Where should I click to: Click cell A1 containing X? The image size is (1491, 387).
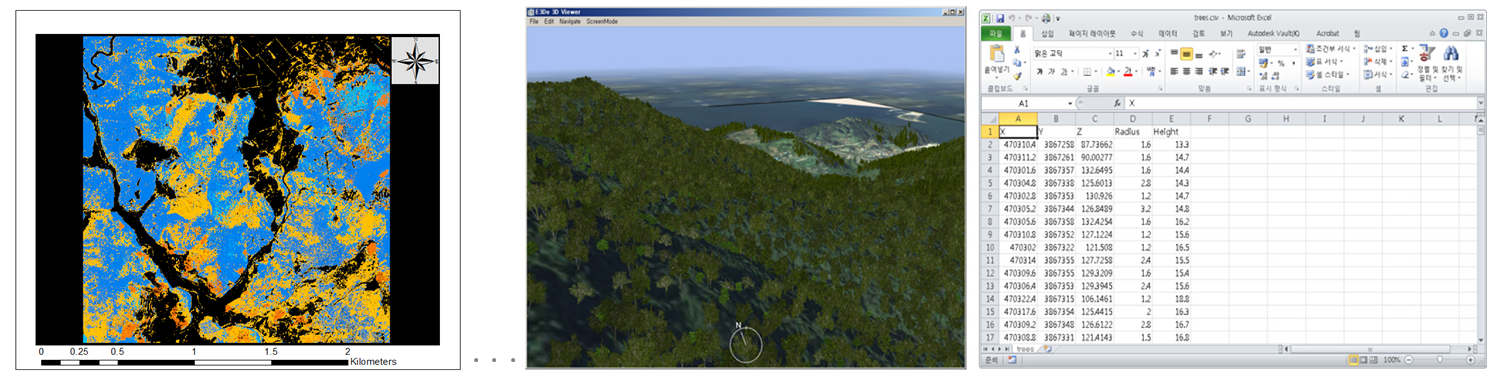1018,131
